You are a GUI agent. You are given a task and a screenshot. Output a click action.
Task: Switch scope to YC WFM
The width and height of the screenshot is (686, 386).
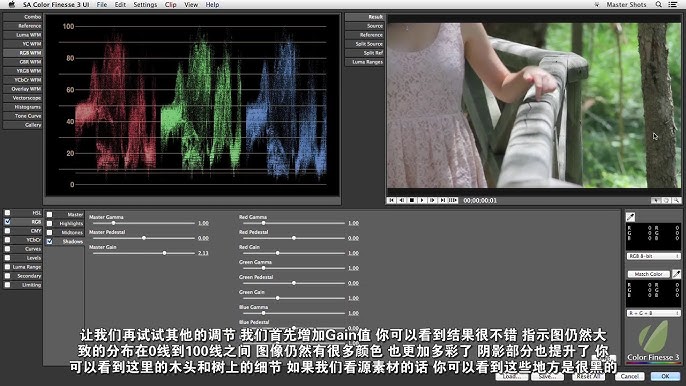point(22,44)
